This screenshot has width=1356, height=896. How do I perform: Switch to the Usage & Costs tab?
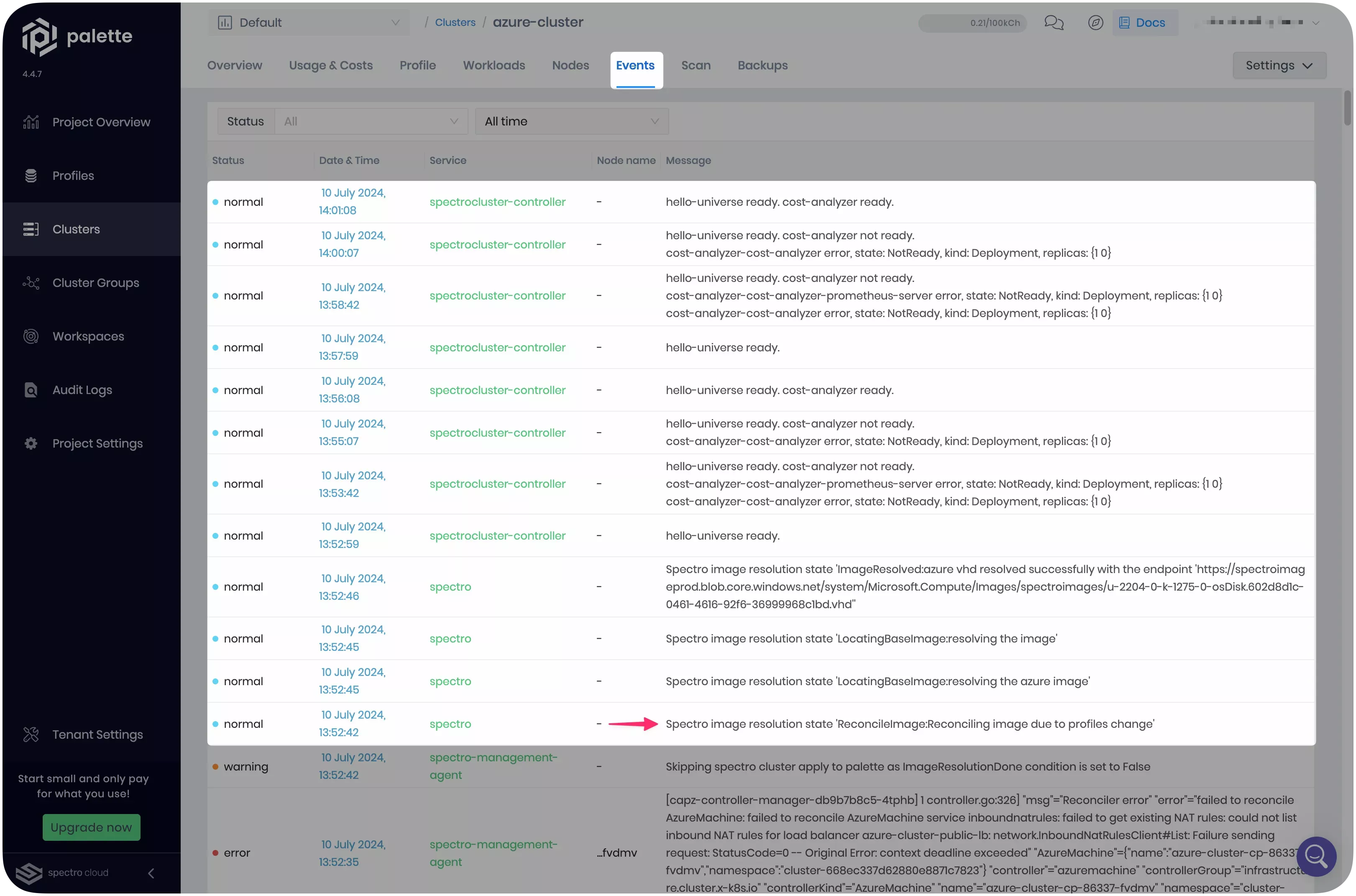click(331, 66)
